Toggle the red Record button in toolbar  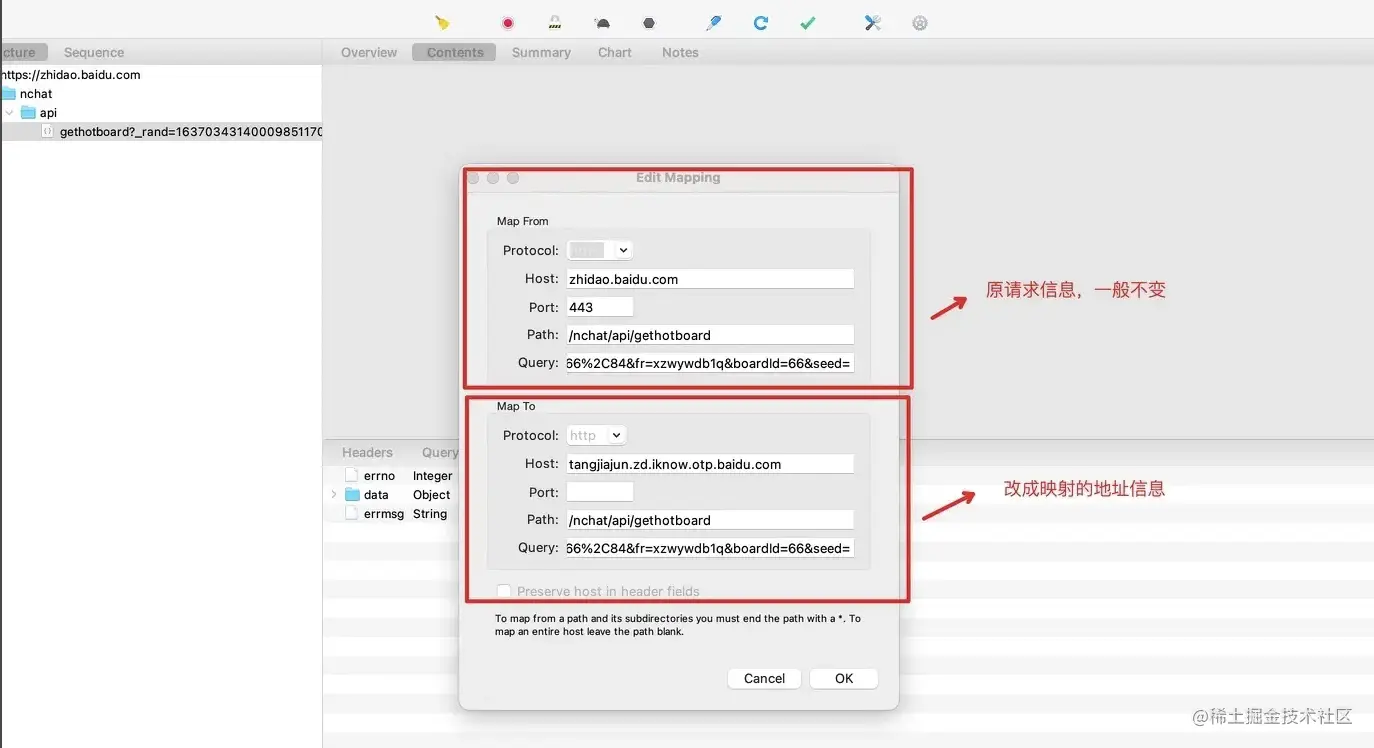508,23
